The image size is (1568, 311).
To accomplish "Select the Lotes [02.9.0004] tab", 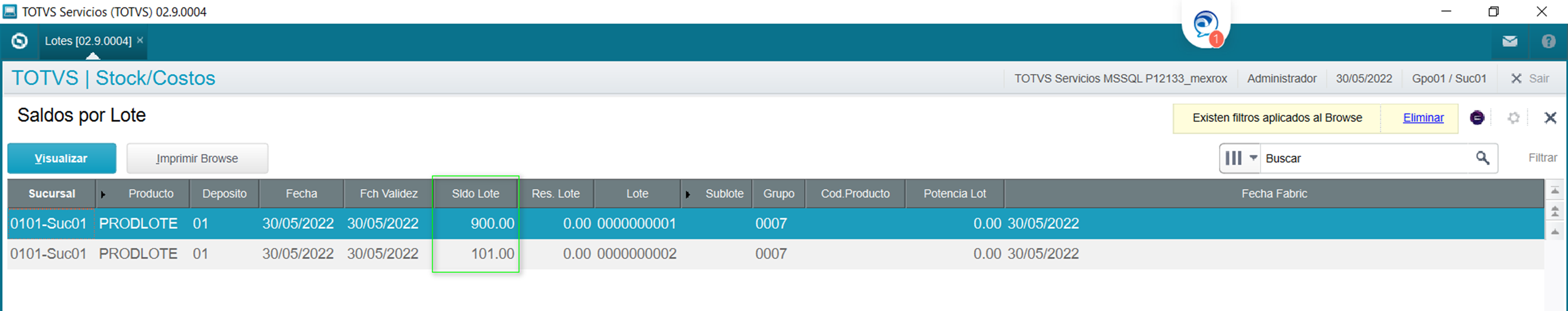I will pos(88,41).
